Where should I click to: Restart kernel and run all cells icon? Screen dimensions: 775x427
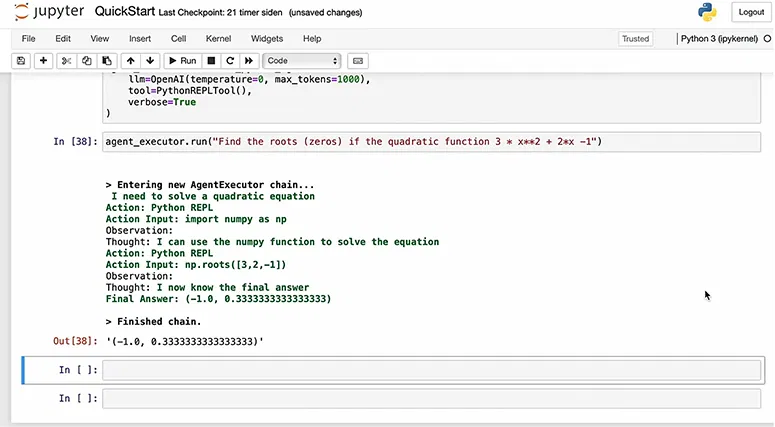(249, 61)
